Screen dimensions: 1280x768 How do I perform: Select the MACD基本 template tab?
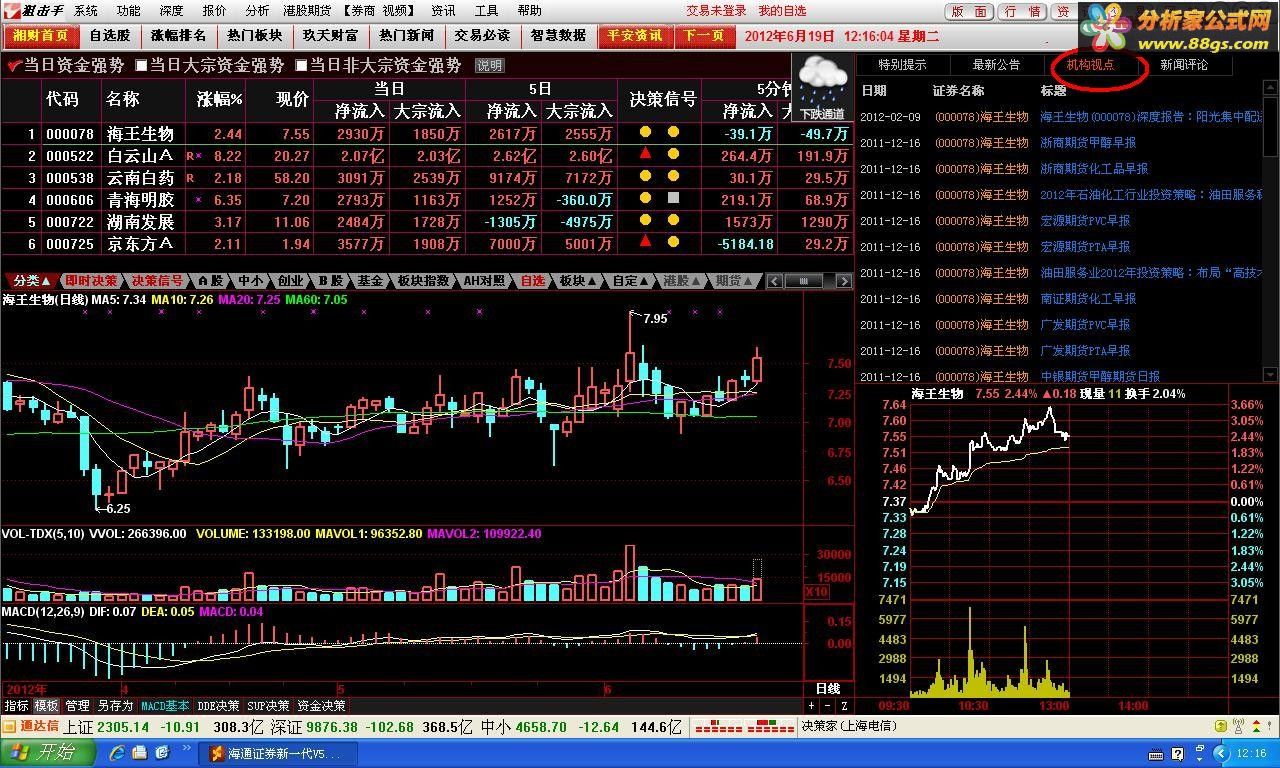point(165,705)
